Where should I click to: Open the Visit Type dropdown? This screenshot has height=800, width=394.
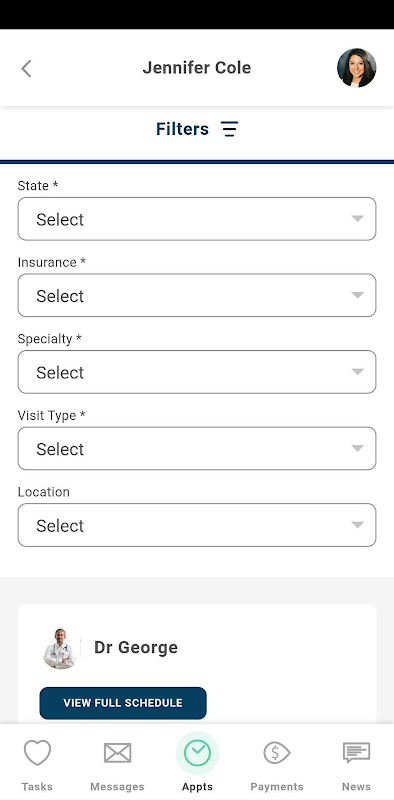pyautogui.click(x=197, y=448)
